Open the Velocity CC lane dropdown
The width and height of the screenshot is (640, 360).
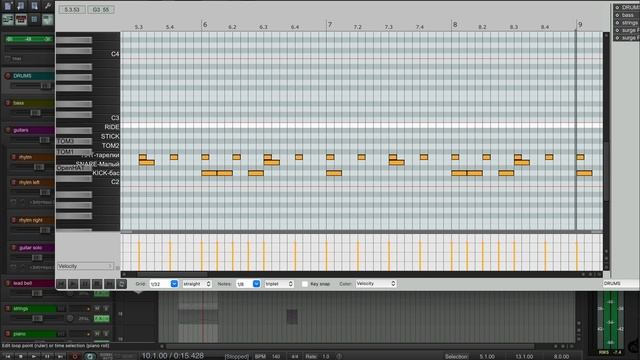[x=85, y=266]
